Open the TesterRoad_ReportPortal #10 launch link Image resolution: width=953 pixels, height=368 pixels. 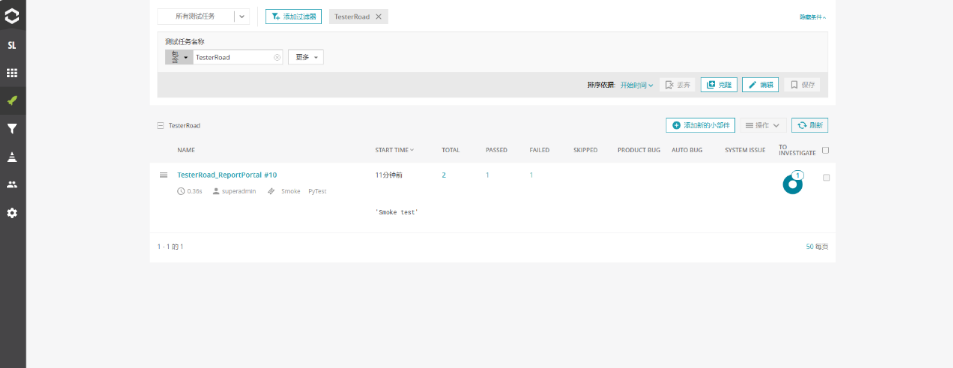coord(227,175)
